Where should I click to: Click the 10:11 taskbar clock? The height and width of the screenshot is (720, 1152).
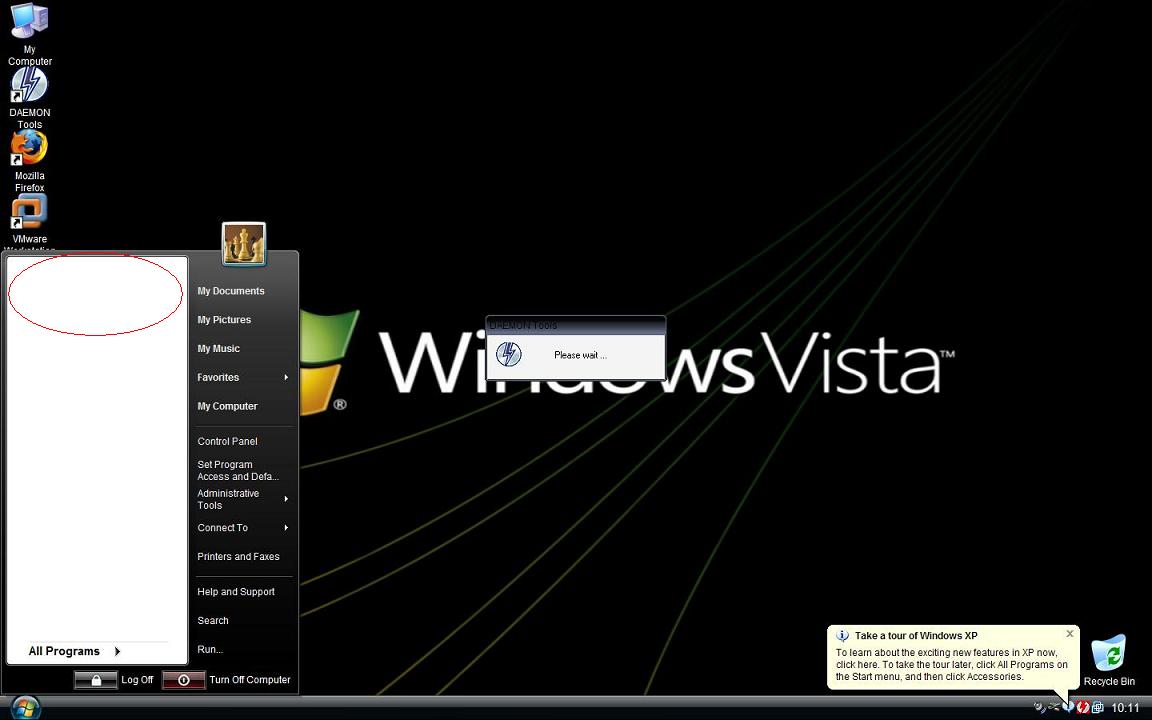pyautogui.click(x=1125, y=708)
